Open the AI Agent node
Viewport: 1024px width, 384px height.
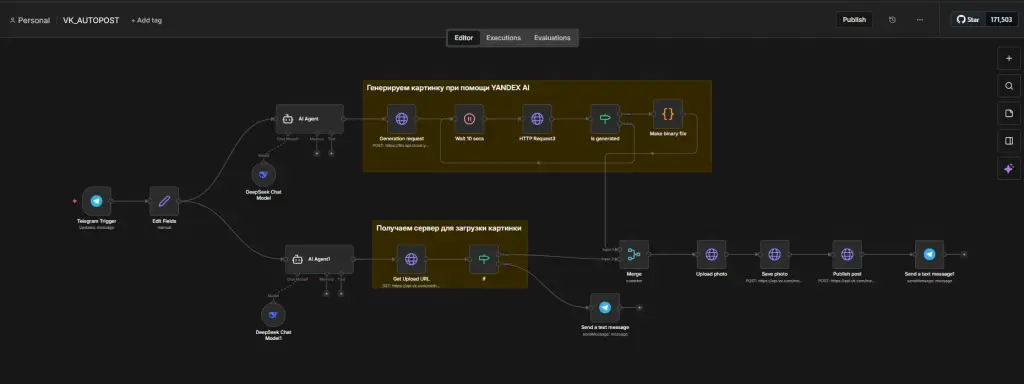point(310,119)
